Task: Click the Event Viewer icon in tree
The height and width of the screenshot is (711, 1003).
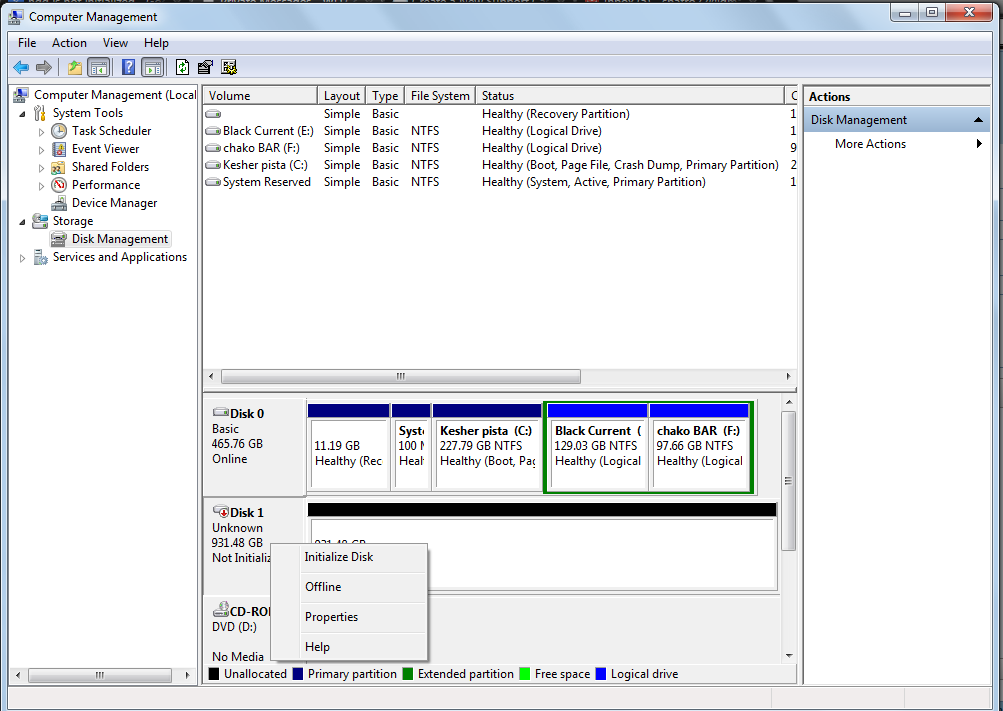Action: click(x=59, y=149)
